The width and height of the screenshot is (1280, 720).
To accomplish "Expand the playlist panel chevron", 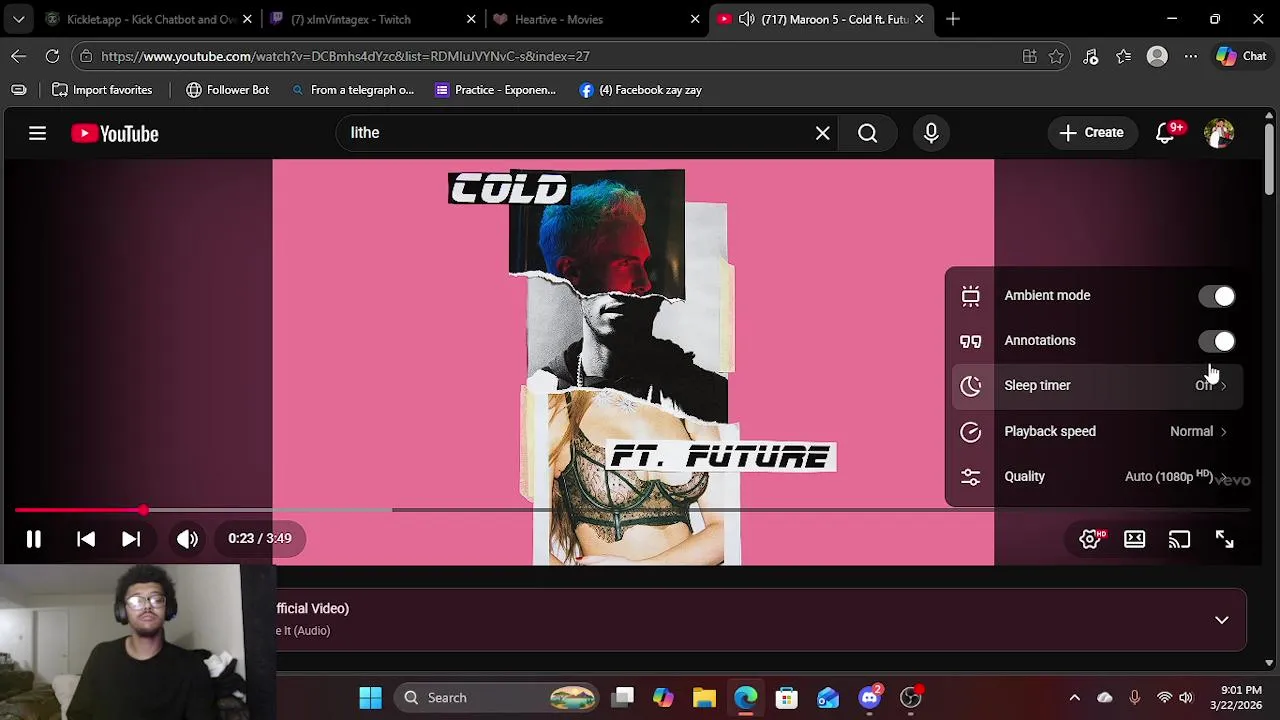I will coord(1221,620).
